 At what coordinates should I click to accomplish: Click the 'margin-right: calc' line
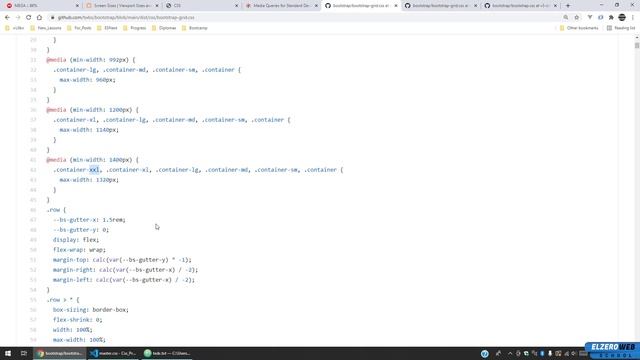[125, 270]
